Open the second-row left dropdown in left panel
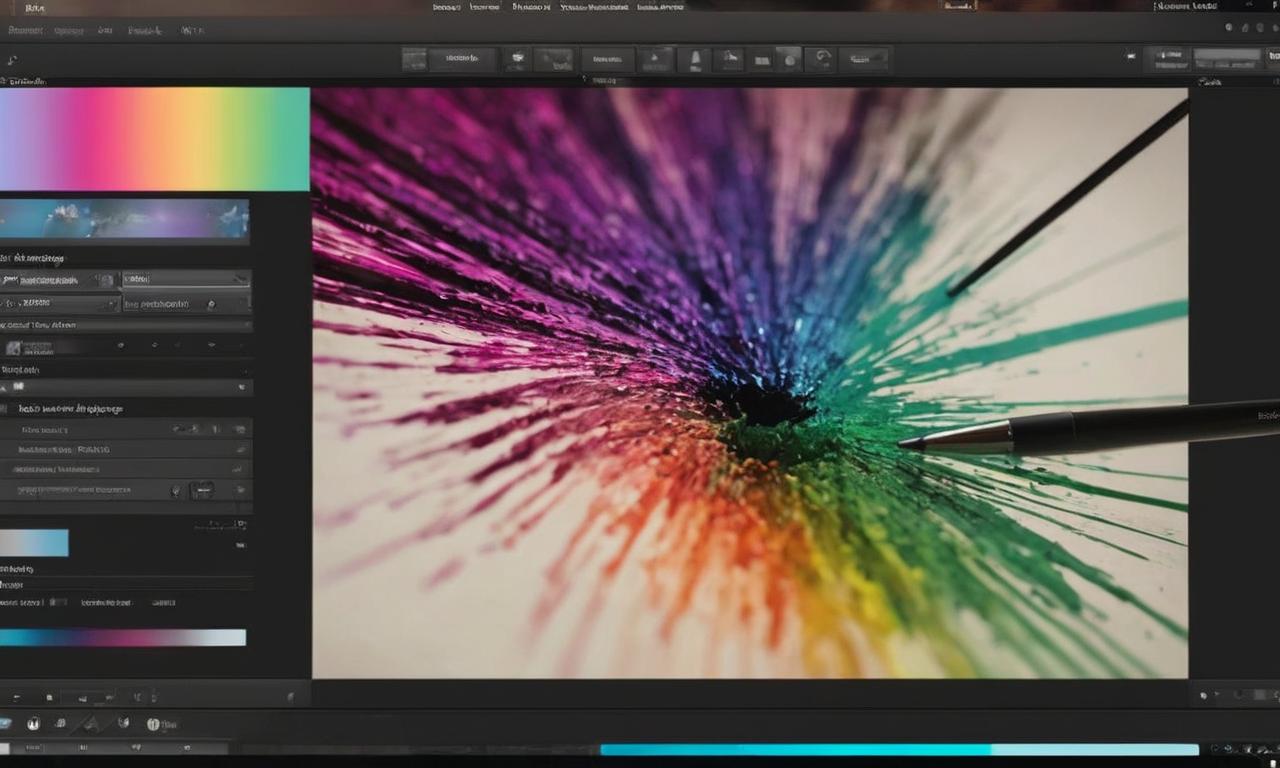1280x768 pixels. (x=60, y=303)
